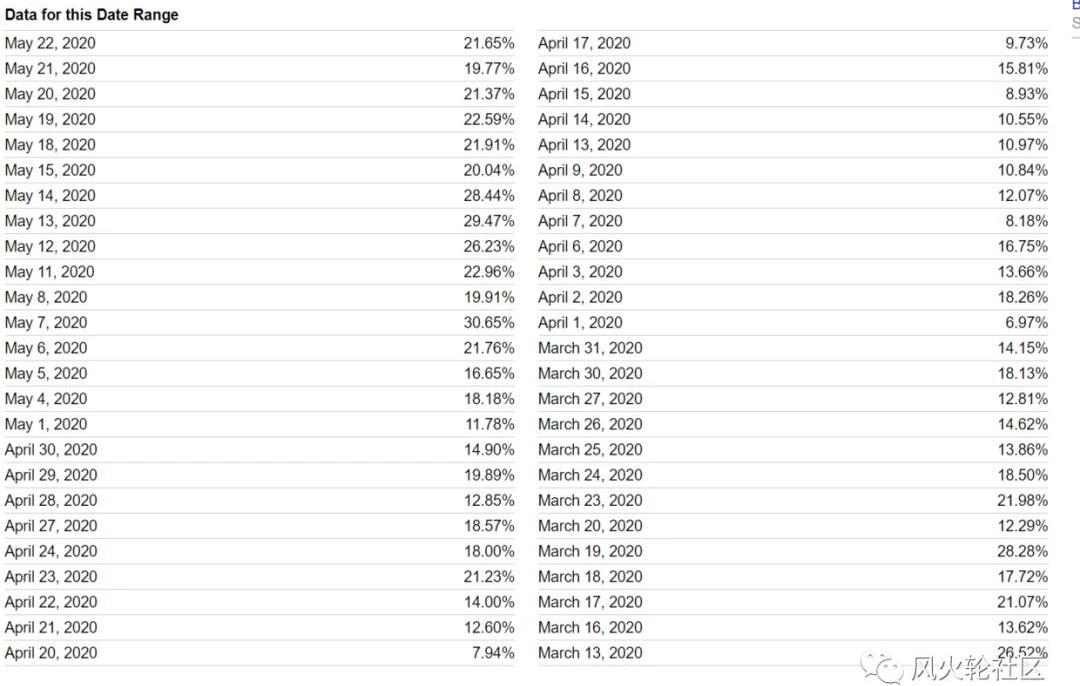
Task: Select the May 1, 2020 date cell
Action: tap(46, 424)
